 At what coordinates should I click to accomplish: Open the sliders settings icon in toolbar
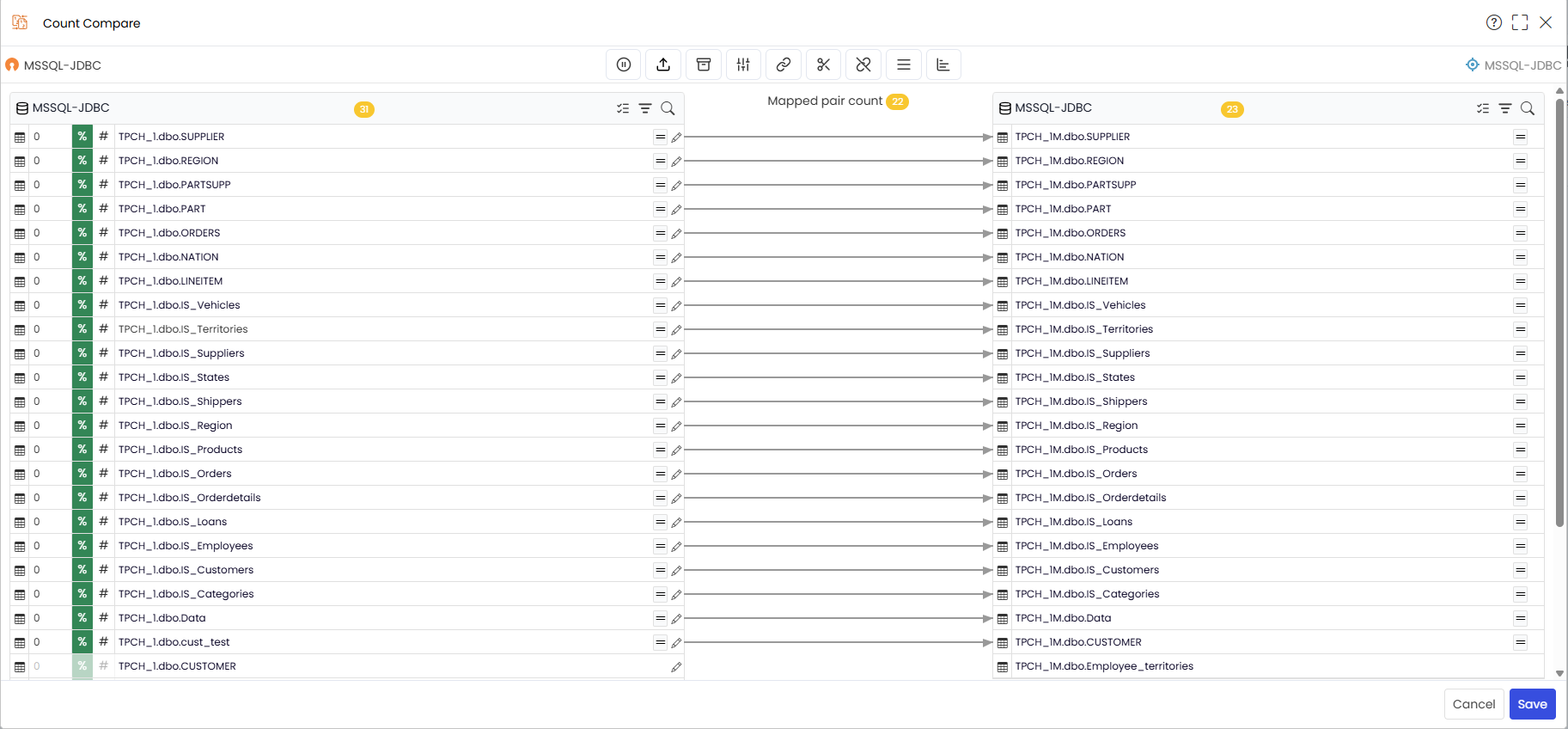(x=743, y=64)
